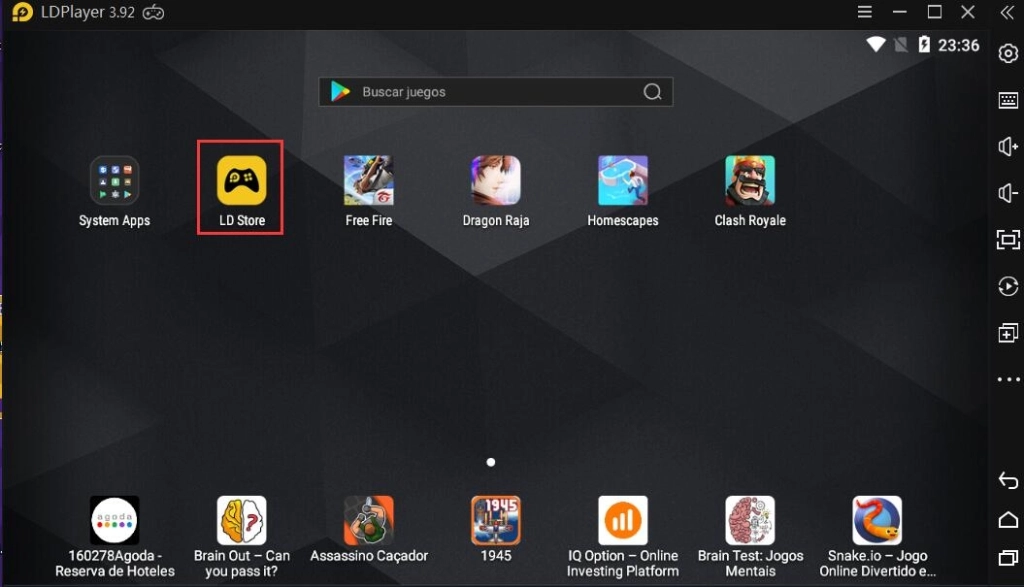Click the Google Play icon in search bar
This screenshot has height=587, width=1024.
(340, 91)
